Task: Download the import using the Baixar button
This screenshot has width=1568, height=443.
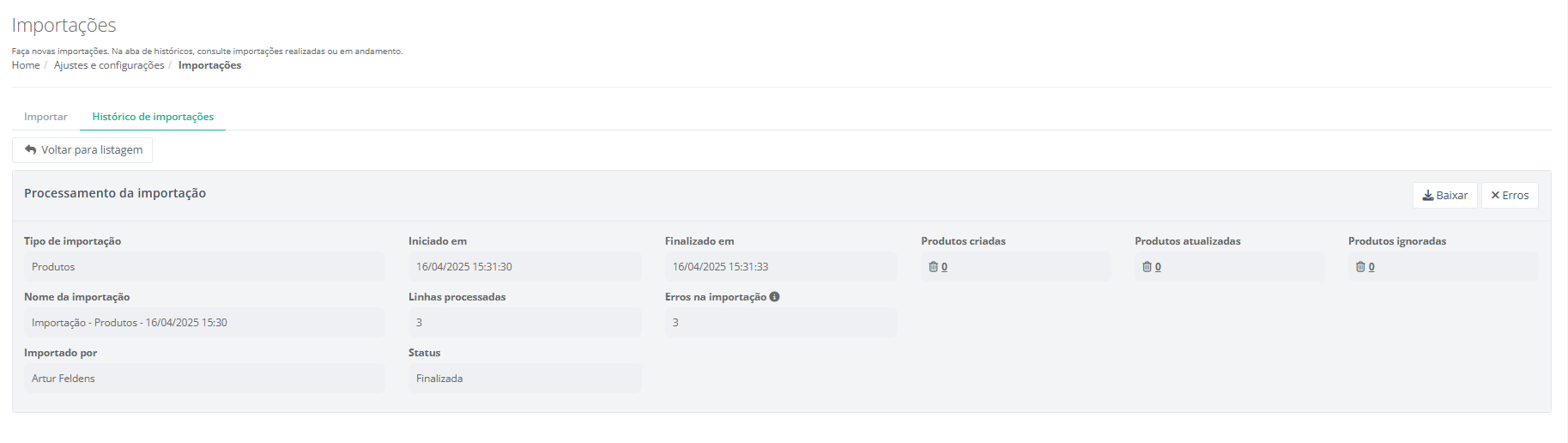Action: (1444, 196)
